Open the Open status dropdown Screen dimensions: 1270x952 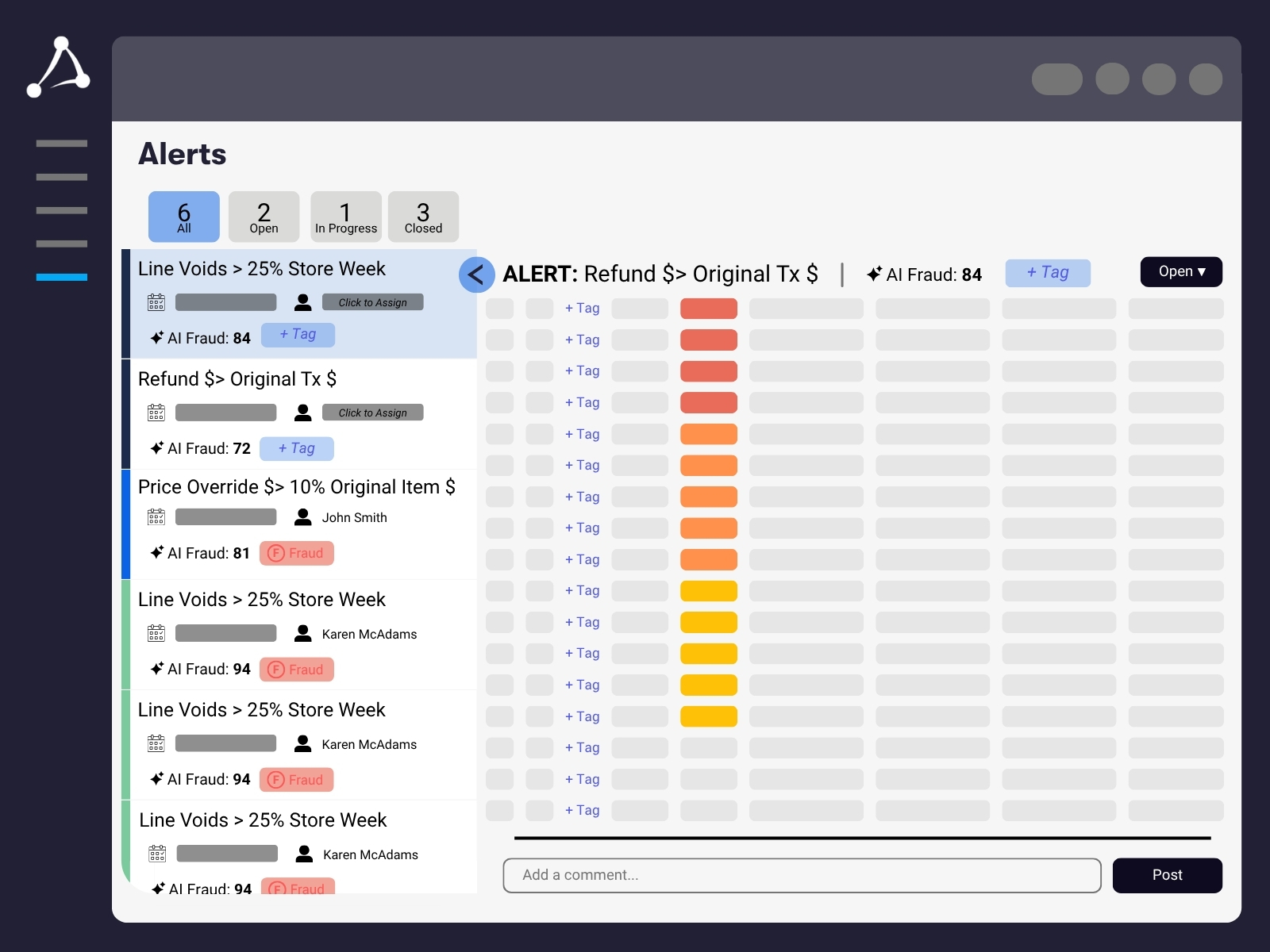coord(1180,272)
